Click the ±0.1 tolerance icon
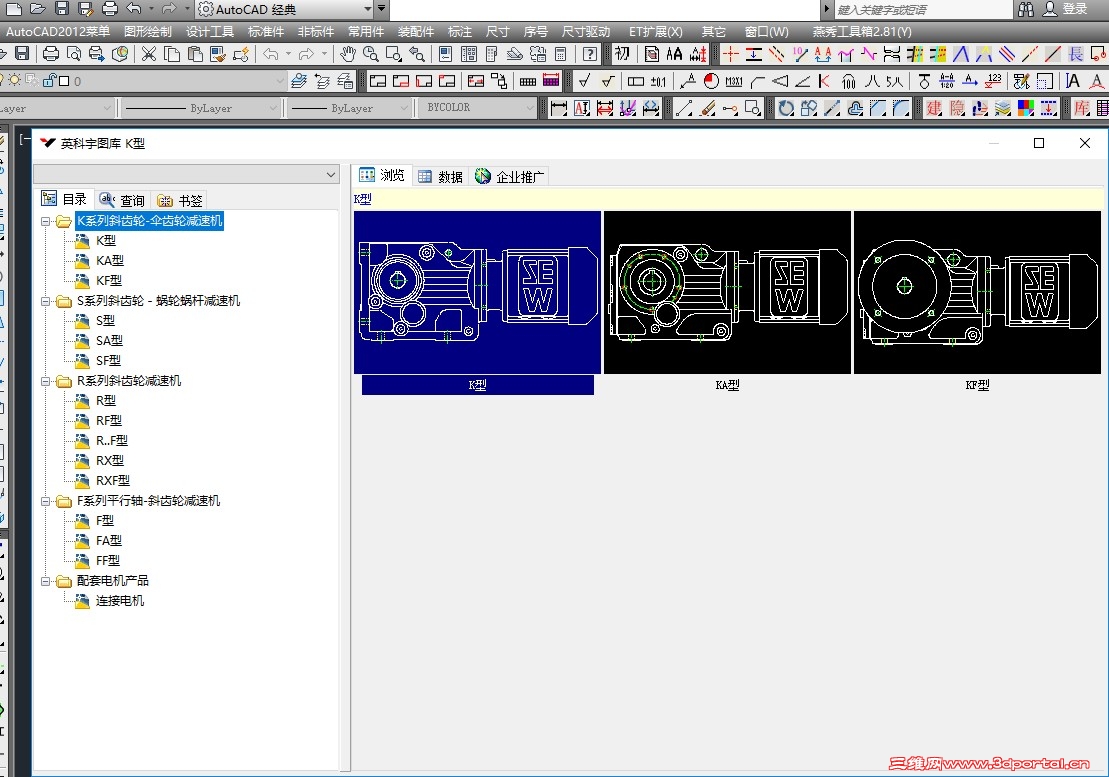1109x777 pixels. (x=658, y=81)
